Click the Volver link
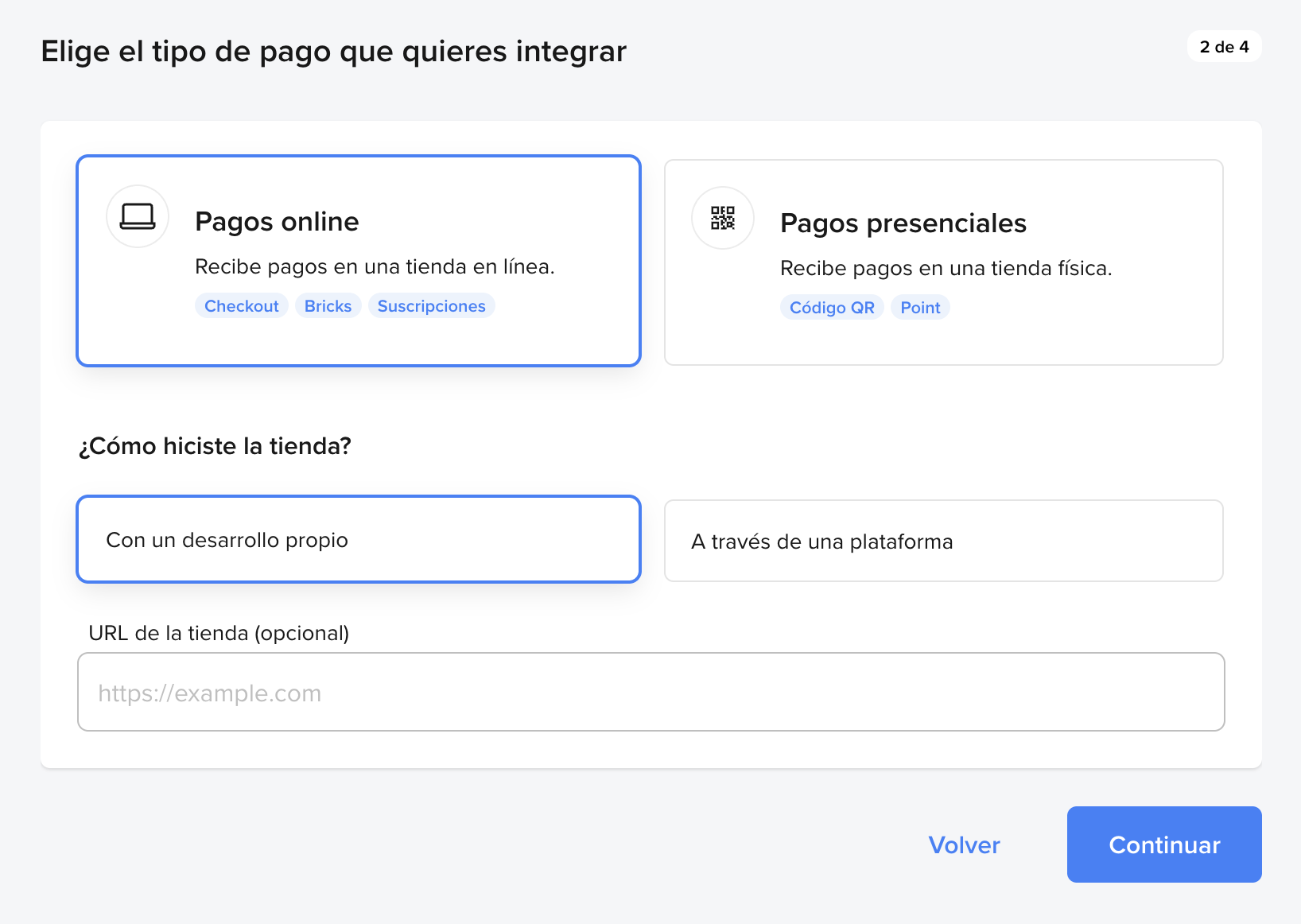The height and width of the screenshot is (924, 1301). coord(964,844)
